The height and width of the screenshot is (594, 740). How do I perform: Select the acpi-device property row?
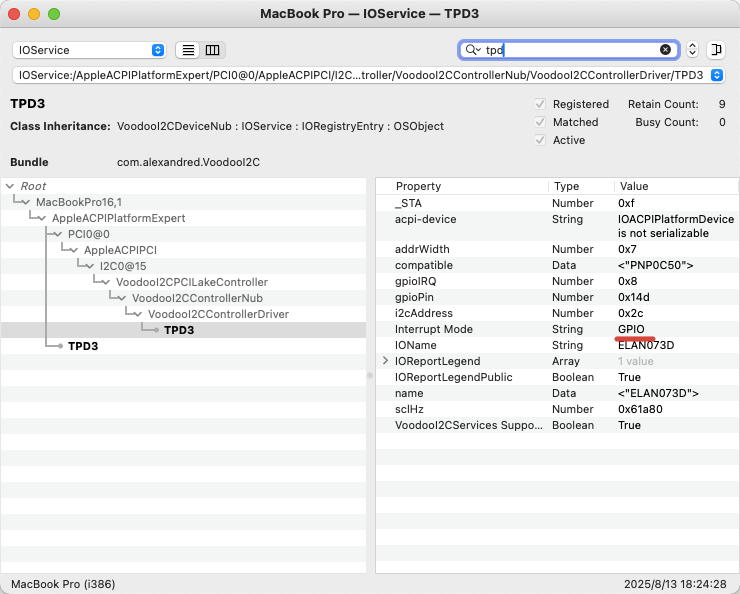(x=557, y=226)
